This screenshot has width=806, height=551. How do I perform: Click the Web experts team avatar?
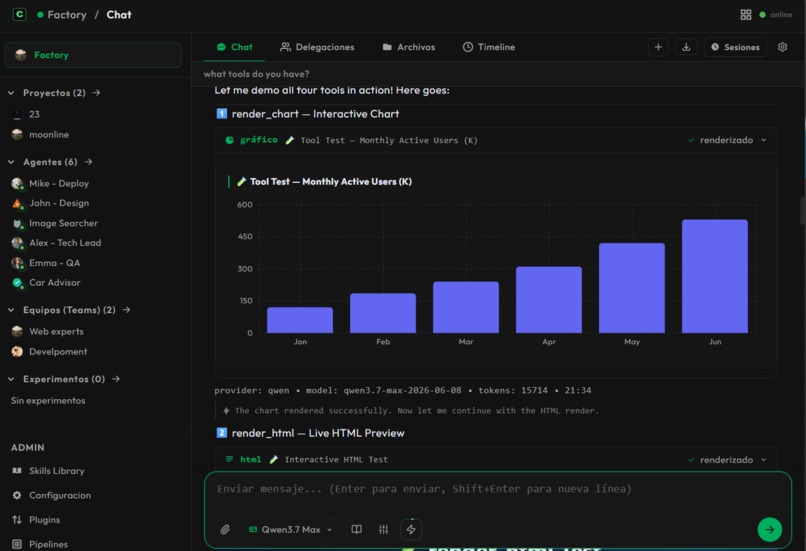point(17,332)
